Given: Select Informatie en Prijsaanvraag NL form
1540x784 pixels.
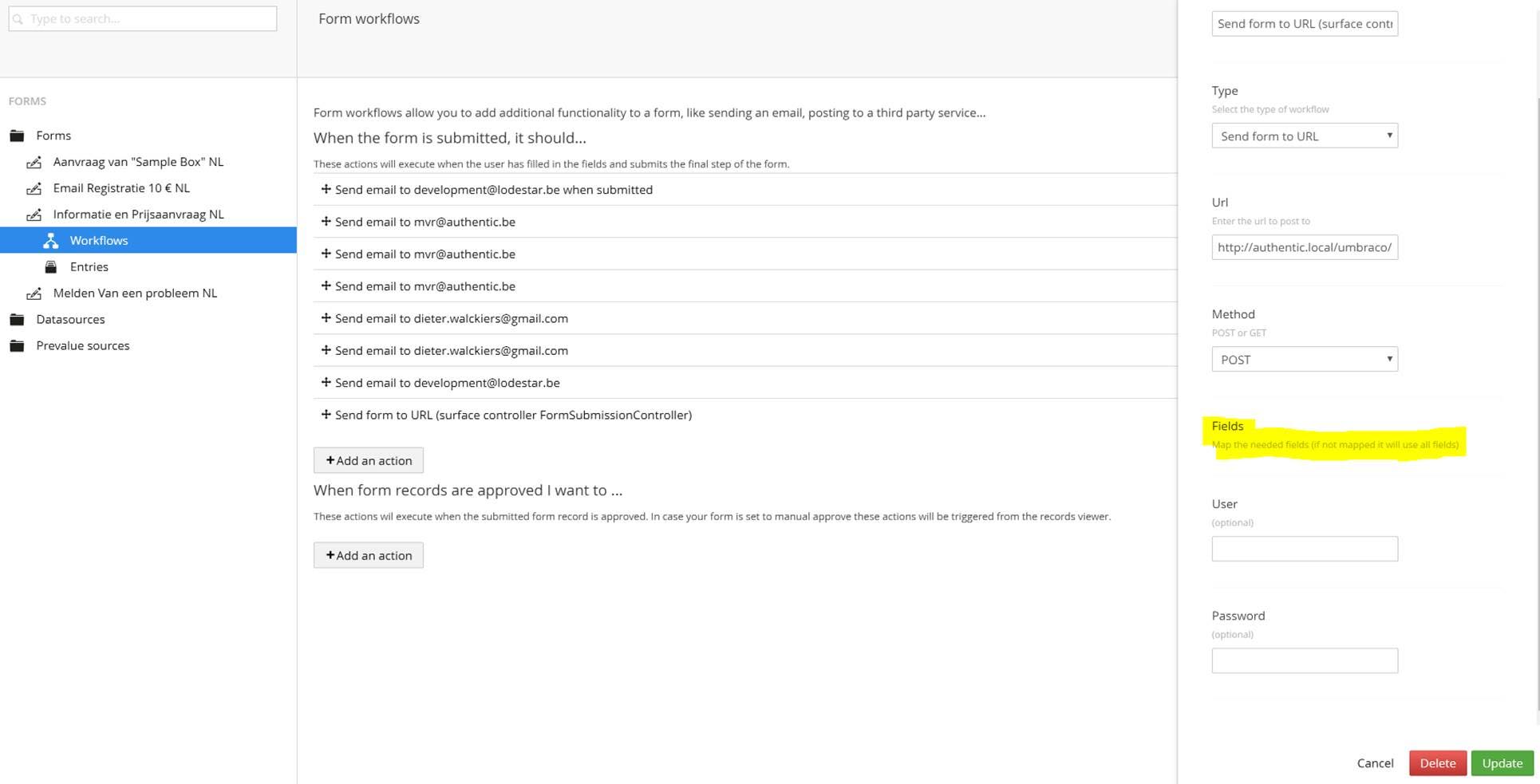Looking at the screenshot, I should 138,215.
